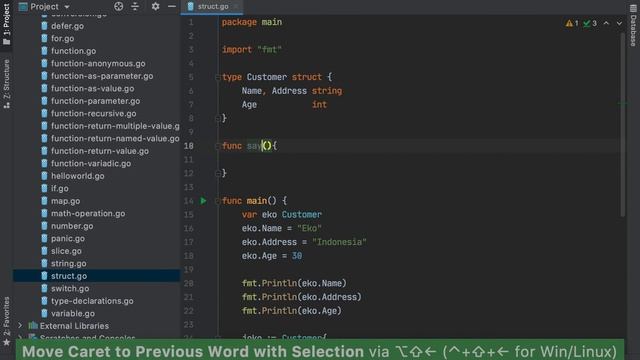Fold the main function block
Viewport: 640px width, 360px height.
coord(218,200)
